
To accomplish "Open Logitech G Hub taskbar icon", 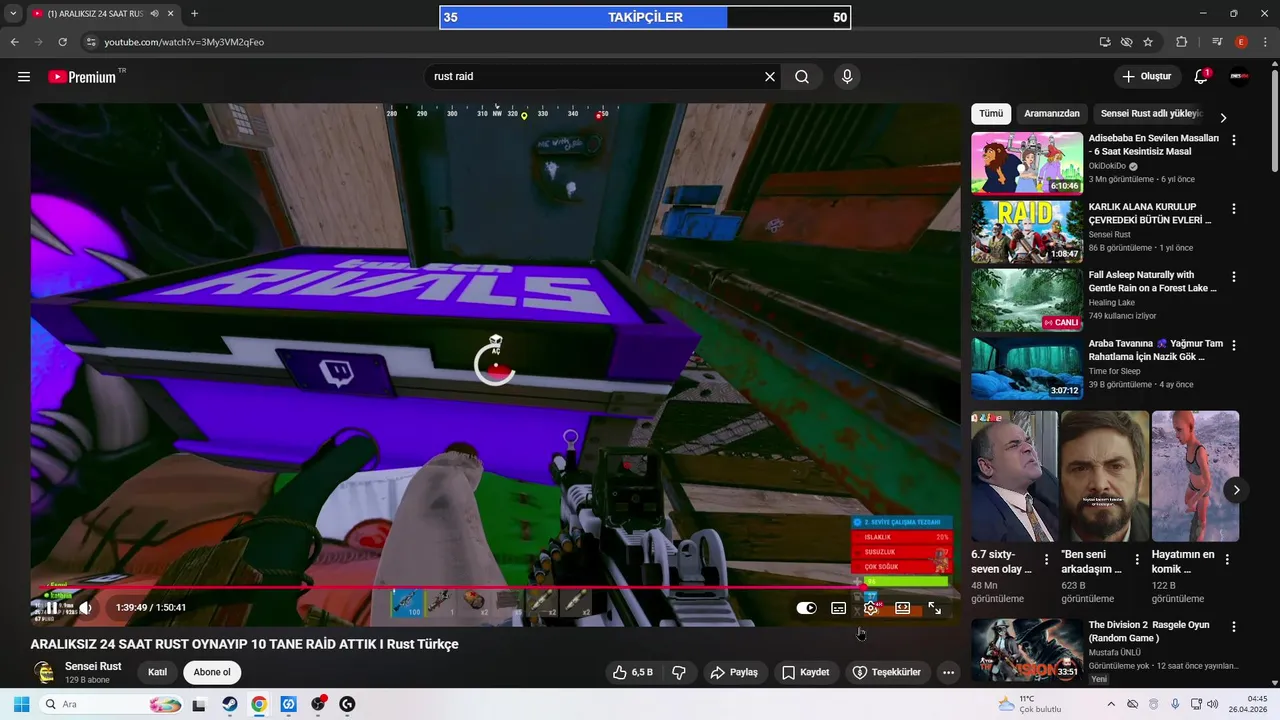I will (347, 704).
